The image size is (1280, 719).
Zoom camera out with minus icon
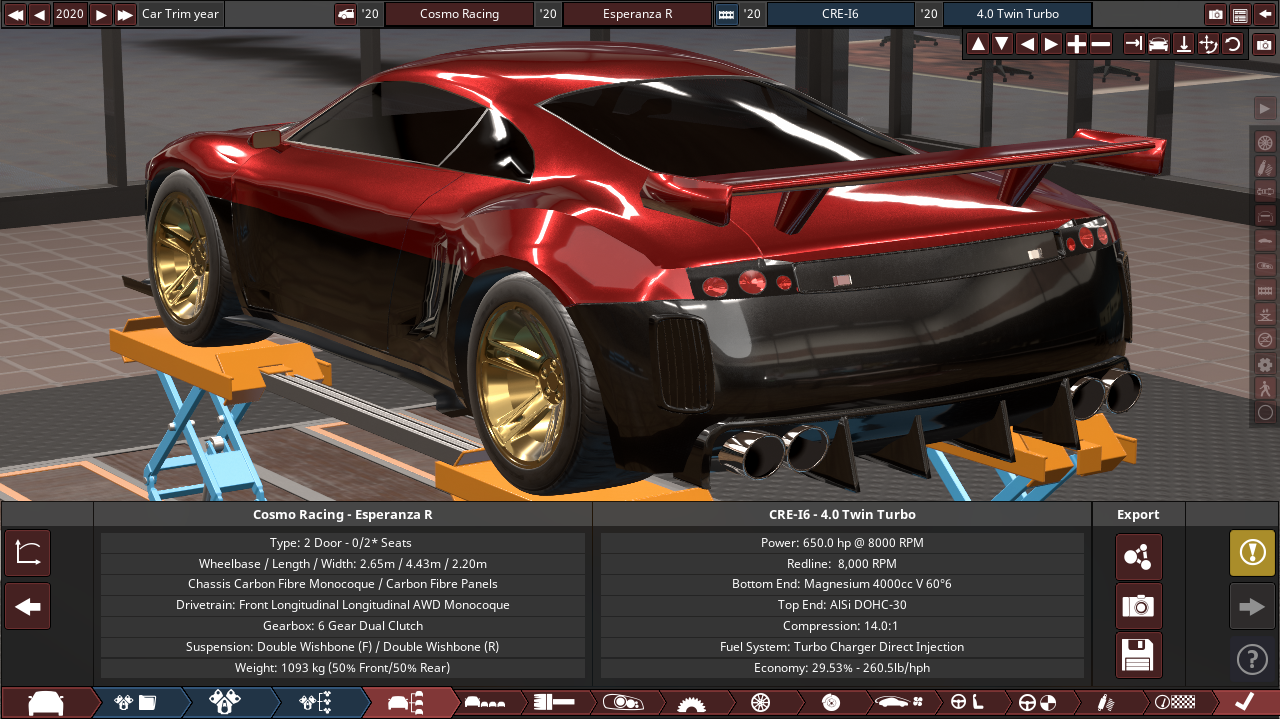pos(1100,44)
